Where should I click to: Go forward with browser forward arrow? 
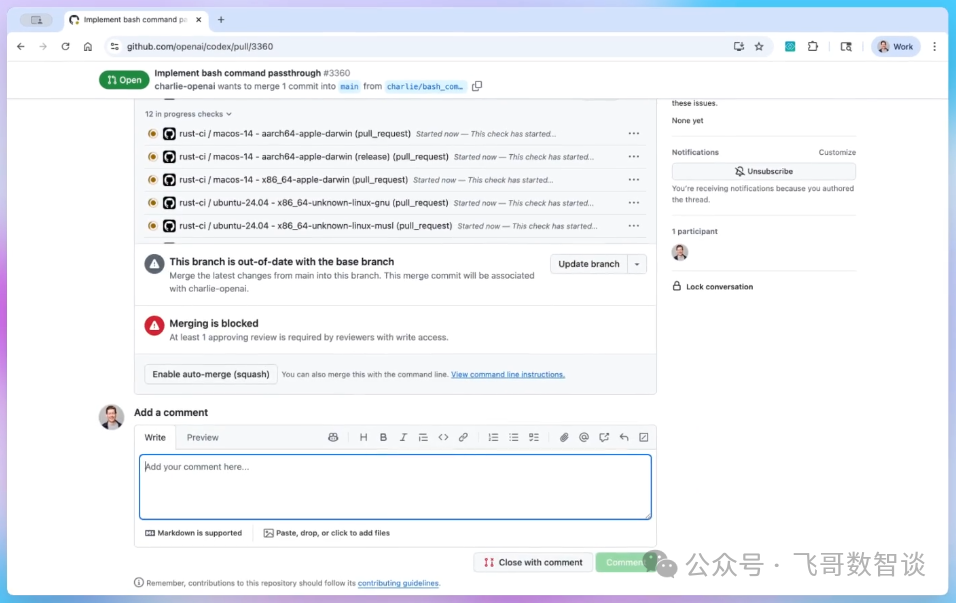click(x=43, y=46)
